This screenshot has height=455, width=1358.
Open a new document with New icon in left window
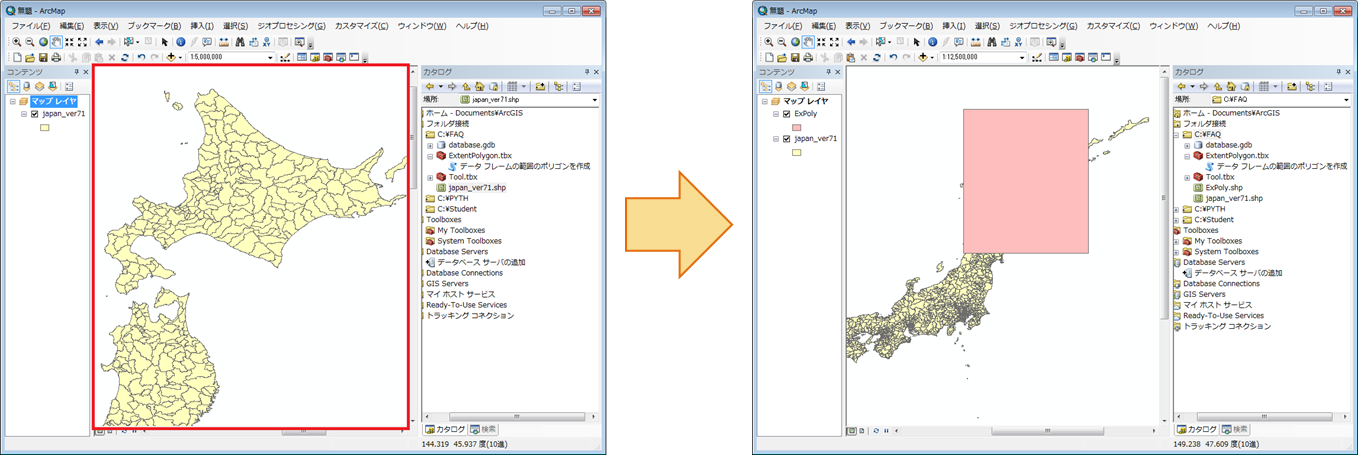(x=17, y=58)
